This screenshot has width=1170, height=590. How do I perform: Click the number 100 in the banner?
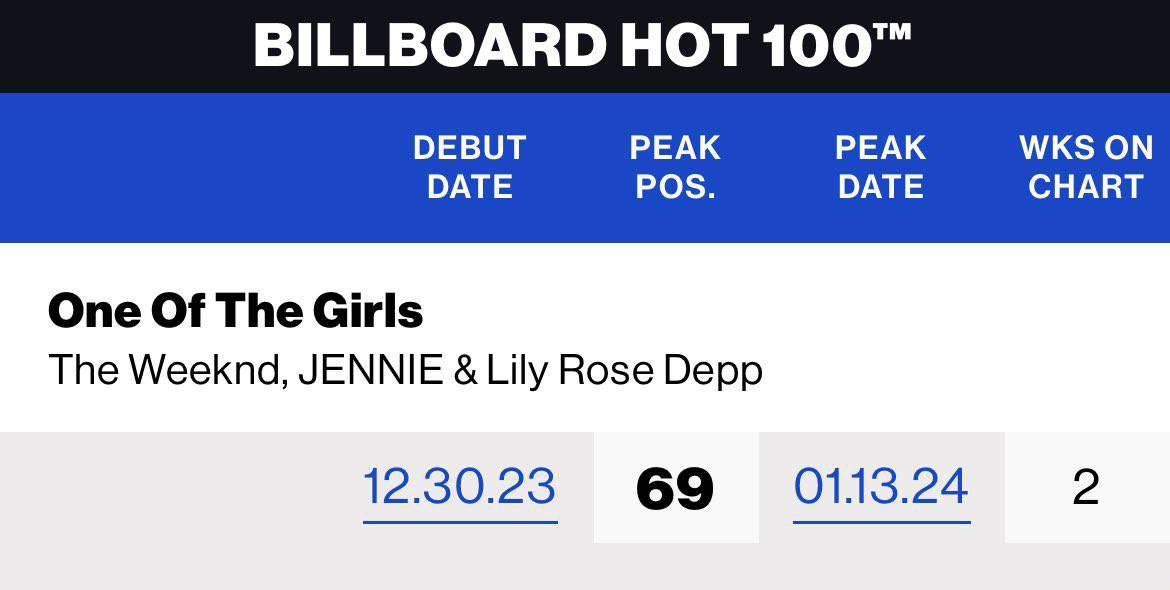point(816,45)
